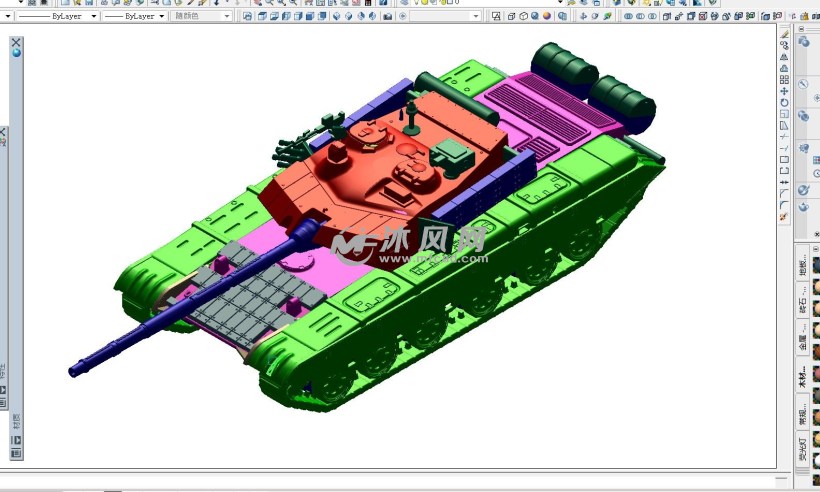Select the Mirror tool
The image size is (820, 492).
click(784, 56)
